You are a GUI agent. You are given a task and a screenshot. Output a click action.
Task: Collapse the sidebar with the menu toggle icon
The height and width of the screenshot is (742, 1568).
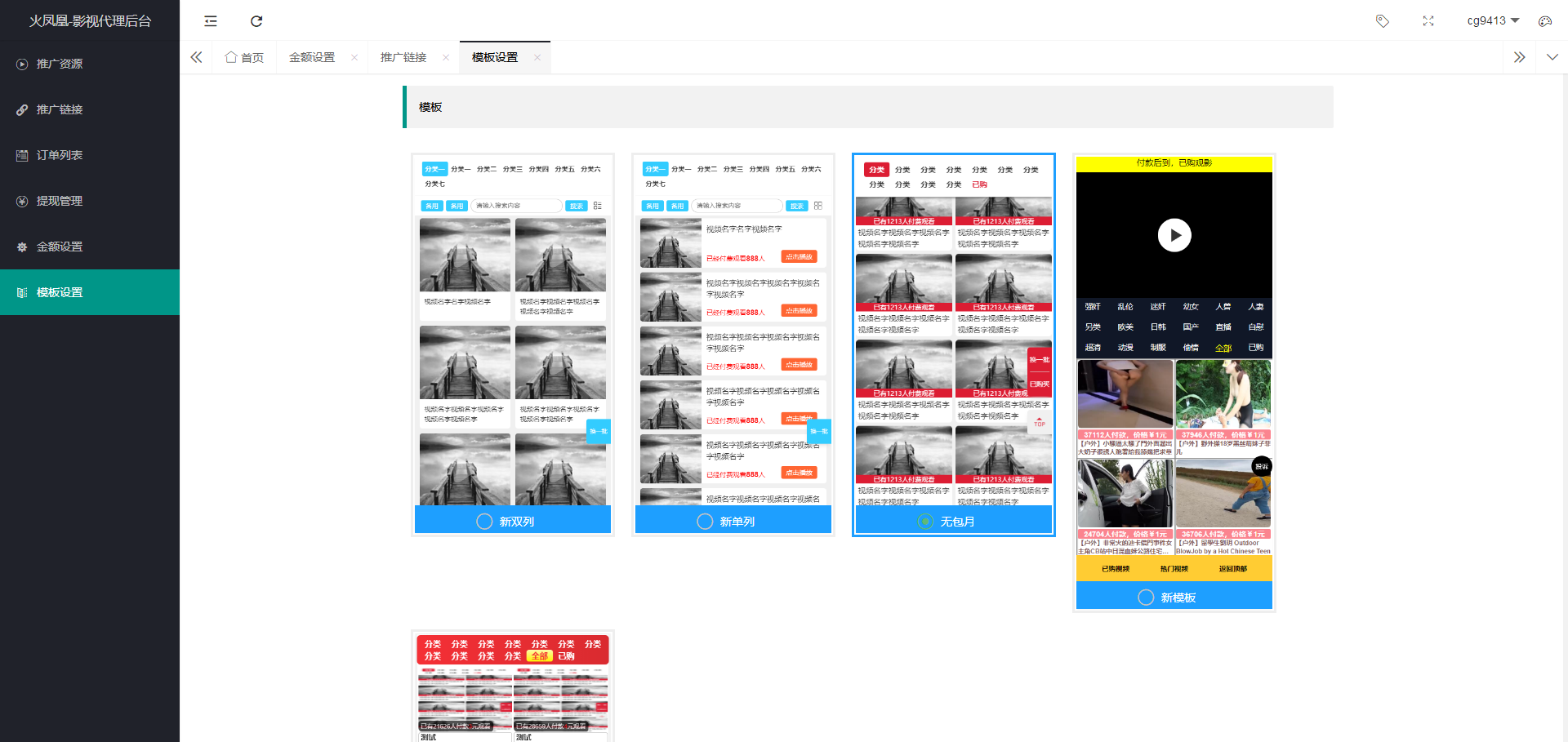(211, 21)
